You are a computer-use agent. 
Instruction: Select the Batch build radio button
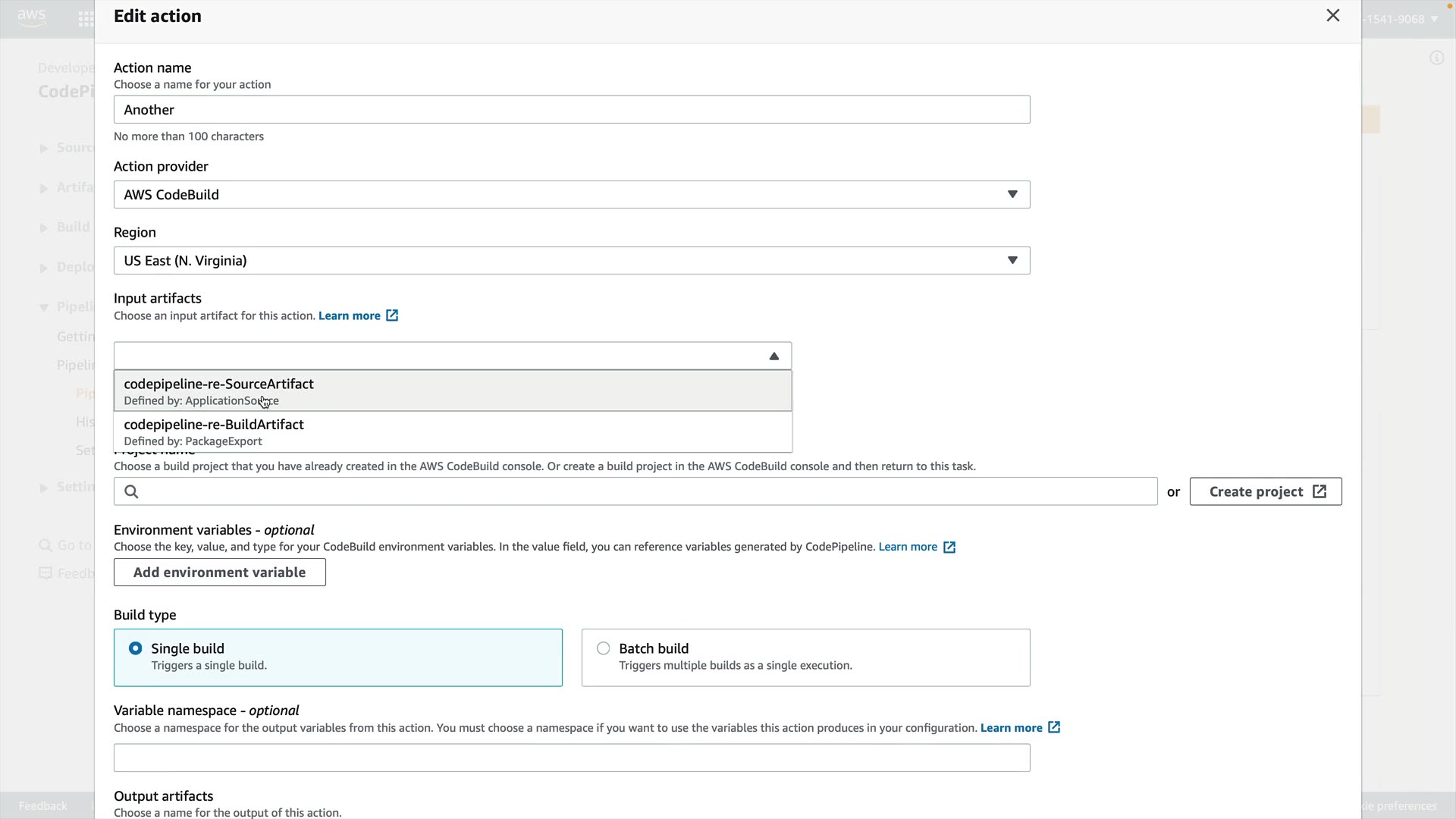(604, 648)
